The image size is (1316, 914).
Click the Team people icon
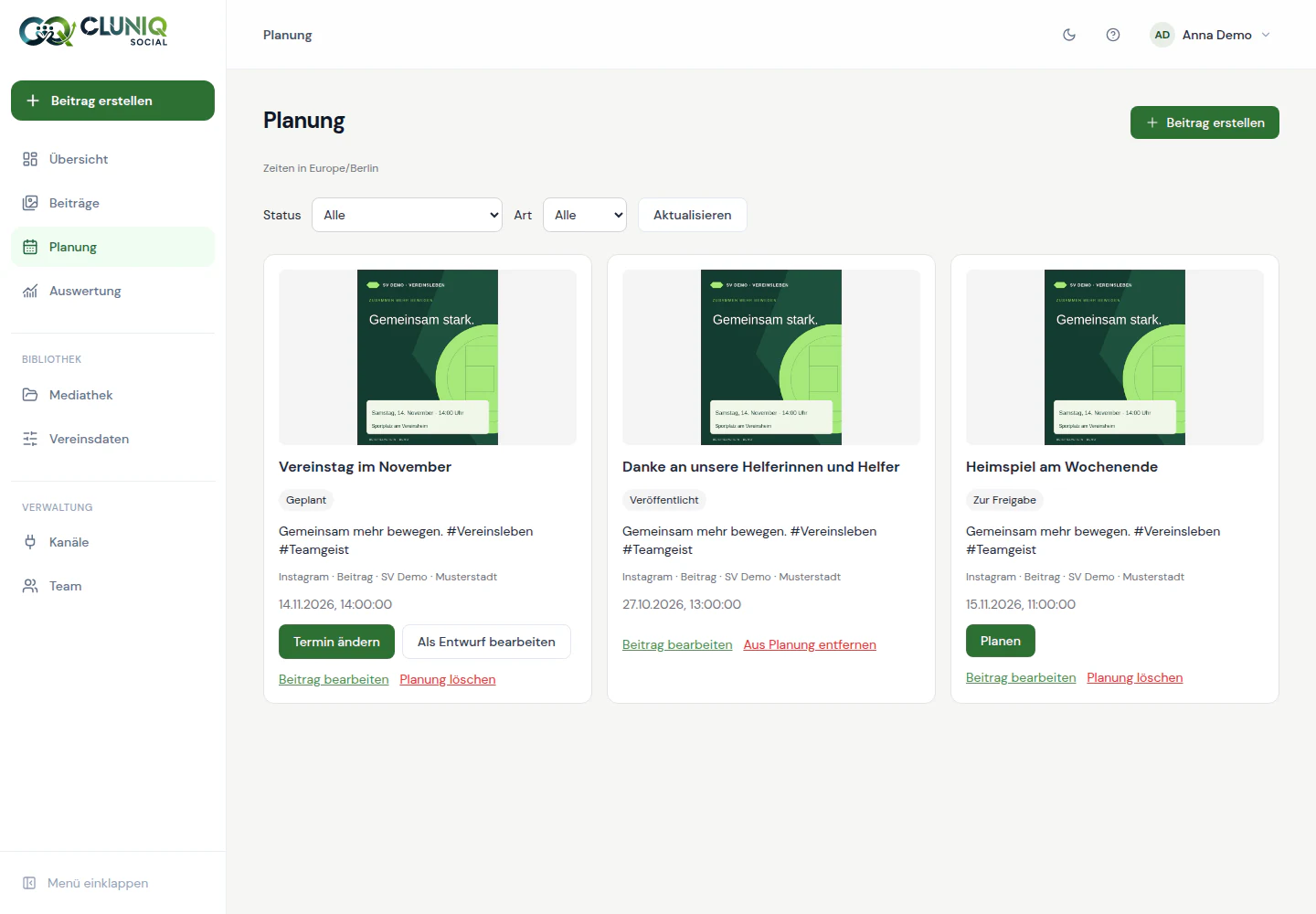[30, 586]
